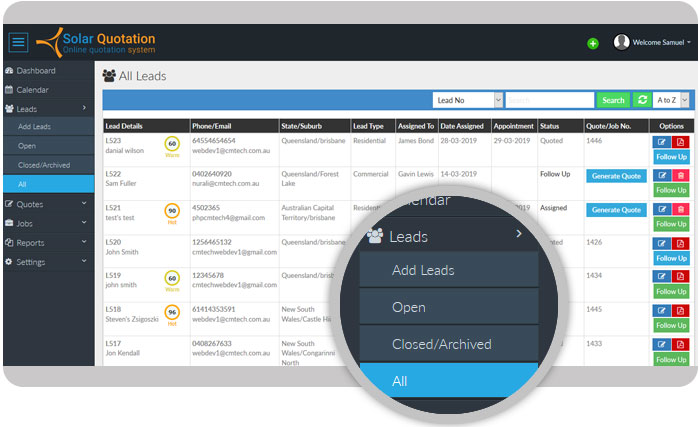The image size is (700, 427).
Task: Click Follow Up for lead L523
Action: point(671,157)
